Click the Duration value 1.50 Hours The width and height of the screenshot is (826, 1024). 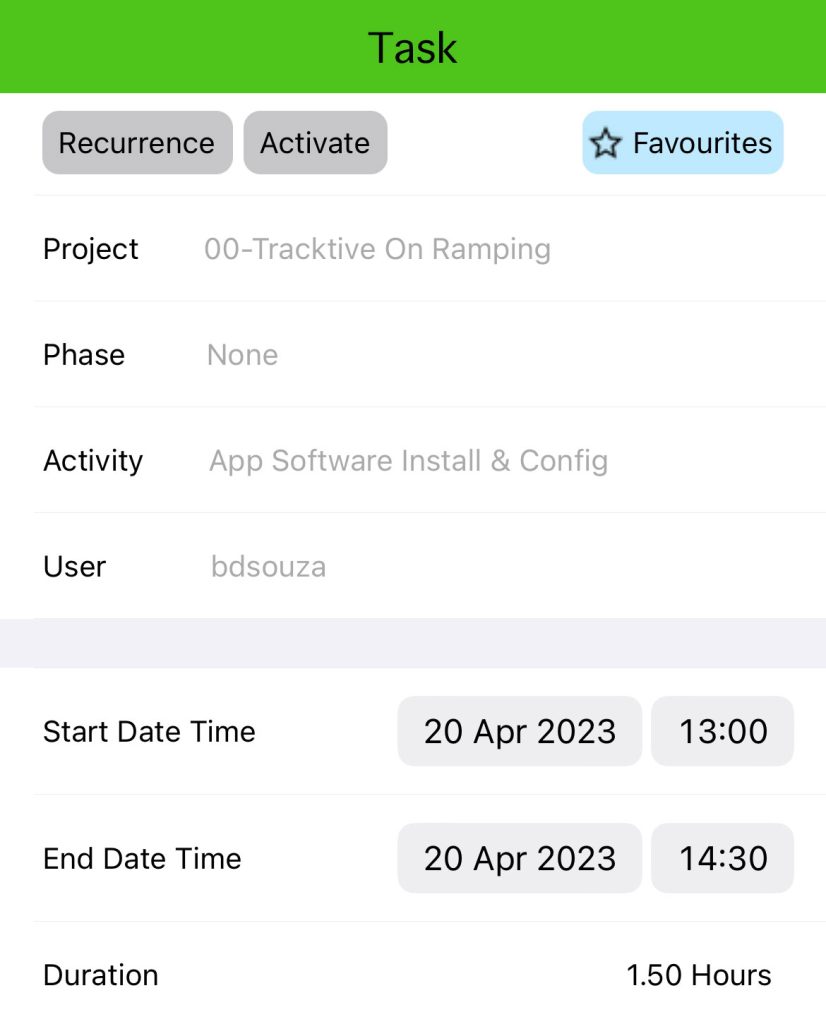pos(697,975)
